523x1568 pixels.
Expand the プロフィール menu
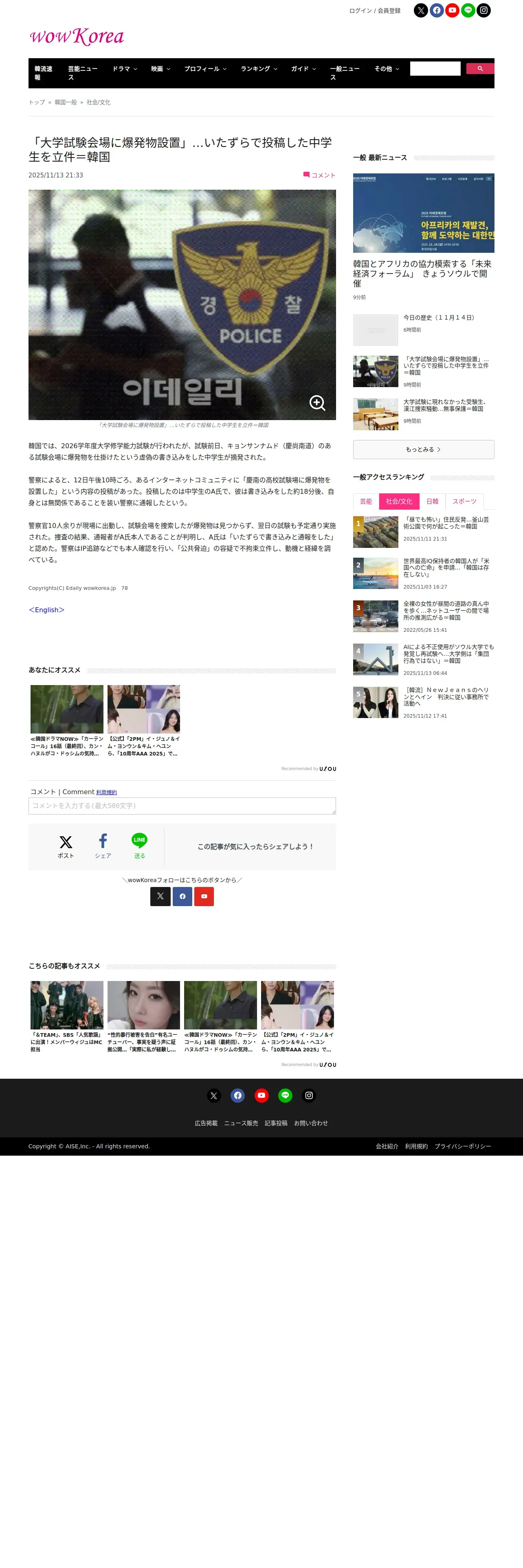(x=205, y=69)
